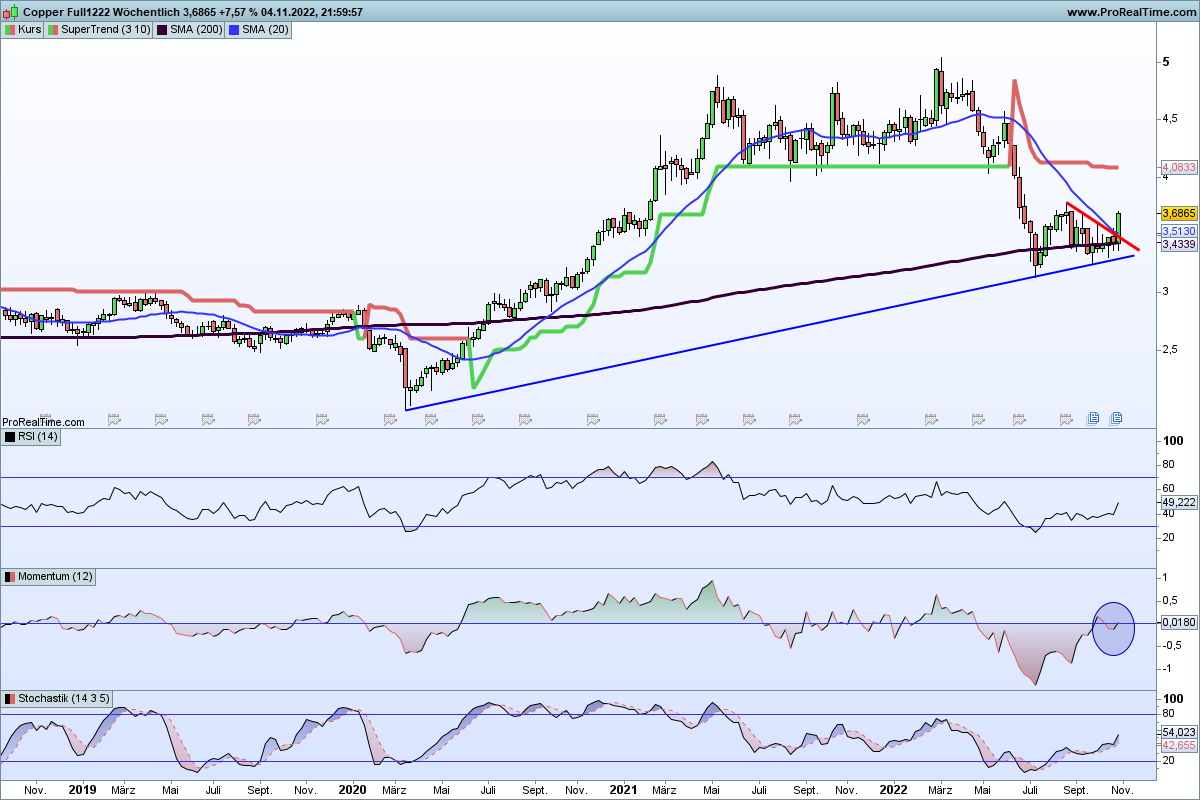Screen dimensions: 1200x800
Task: Open the SuperTrend (3 10) indicator settings
Action: (106, 30)
